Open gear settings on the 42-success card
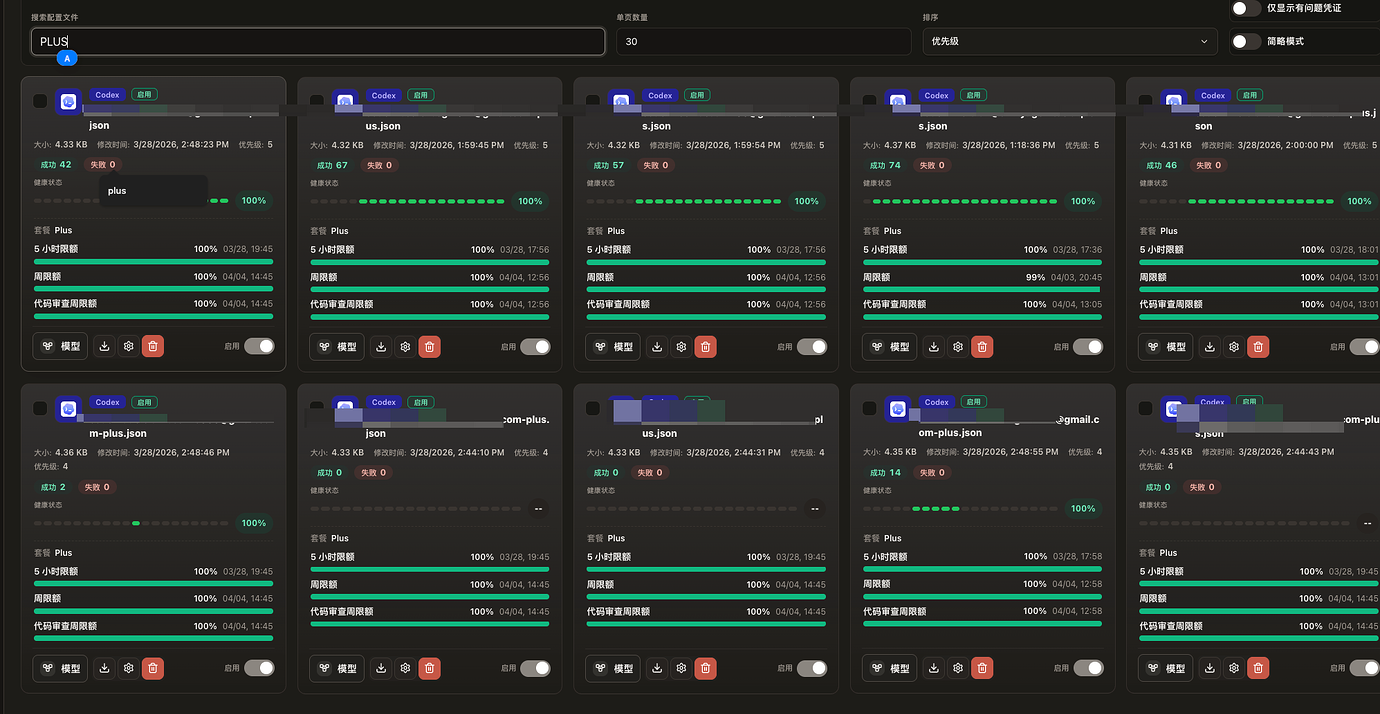1380x714 pixels. click(x=129, y=346)
